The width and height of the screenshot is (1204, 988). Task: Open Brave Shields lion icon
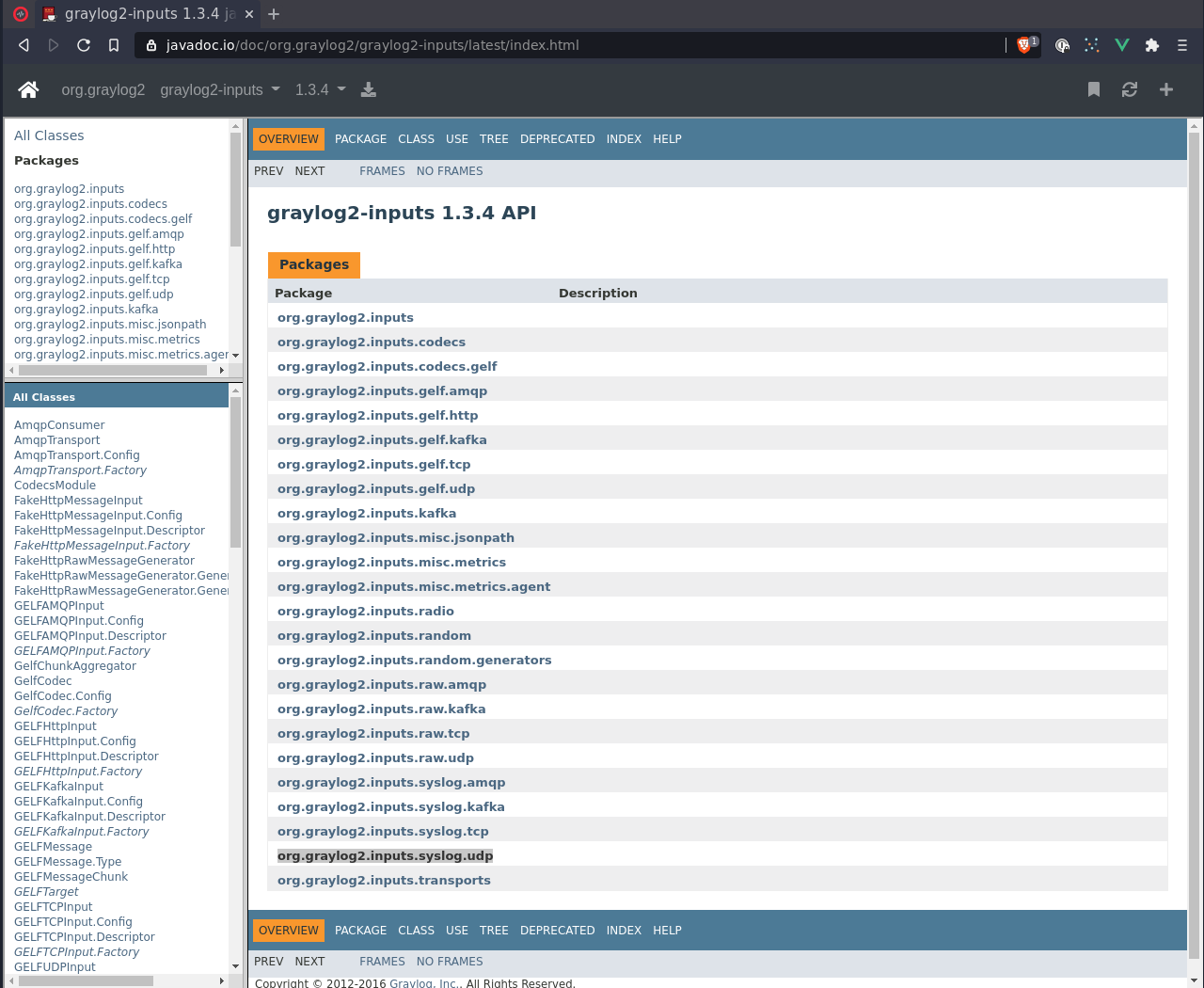[x=1024, y=45]
